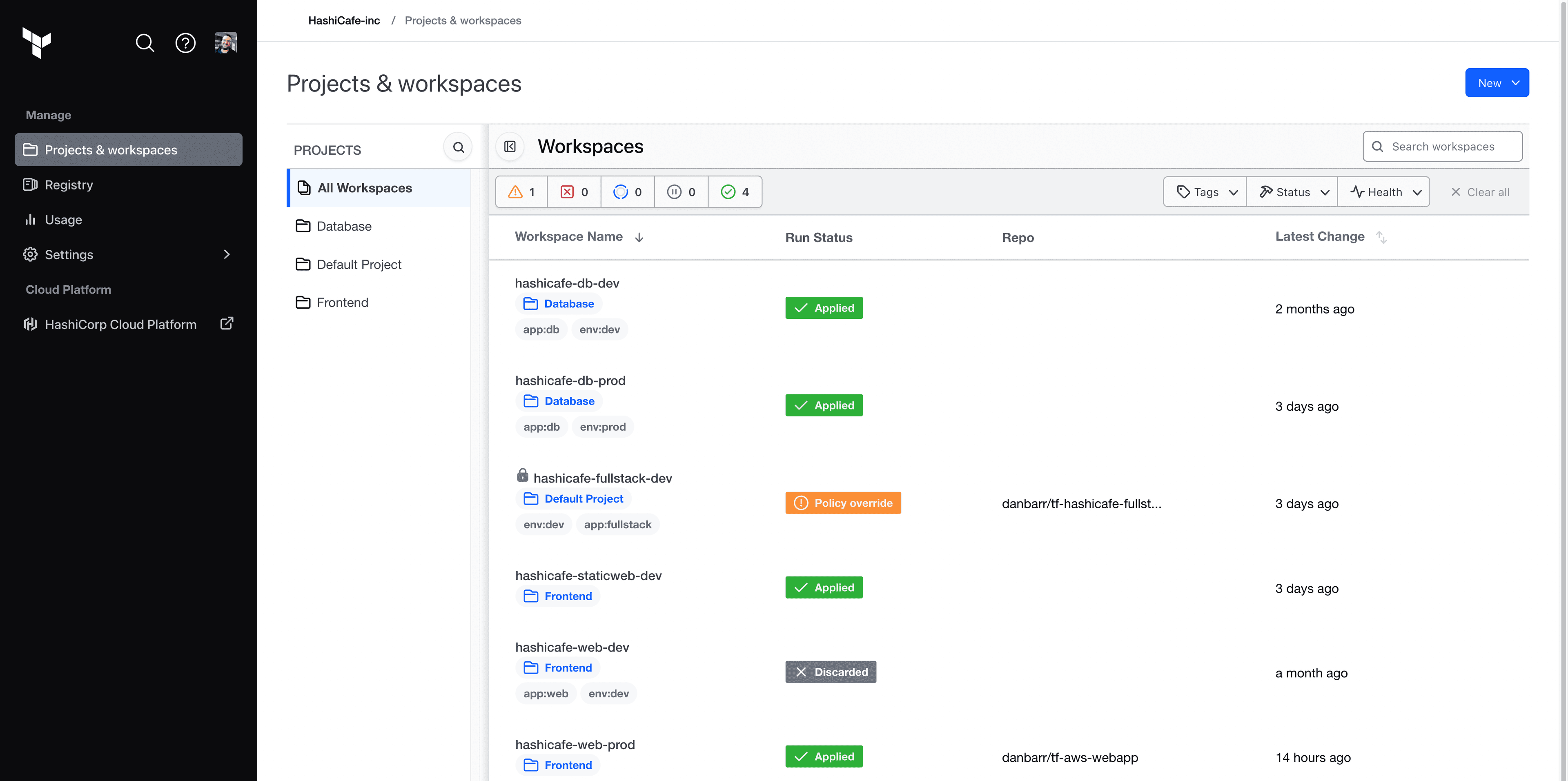This screenshot has width=1568, height=781.
Task: Open the Registry section in sidebar
Action: [69, 184]
